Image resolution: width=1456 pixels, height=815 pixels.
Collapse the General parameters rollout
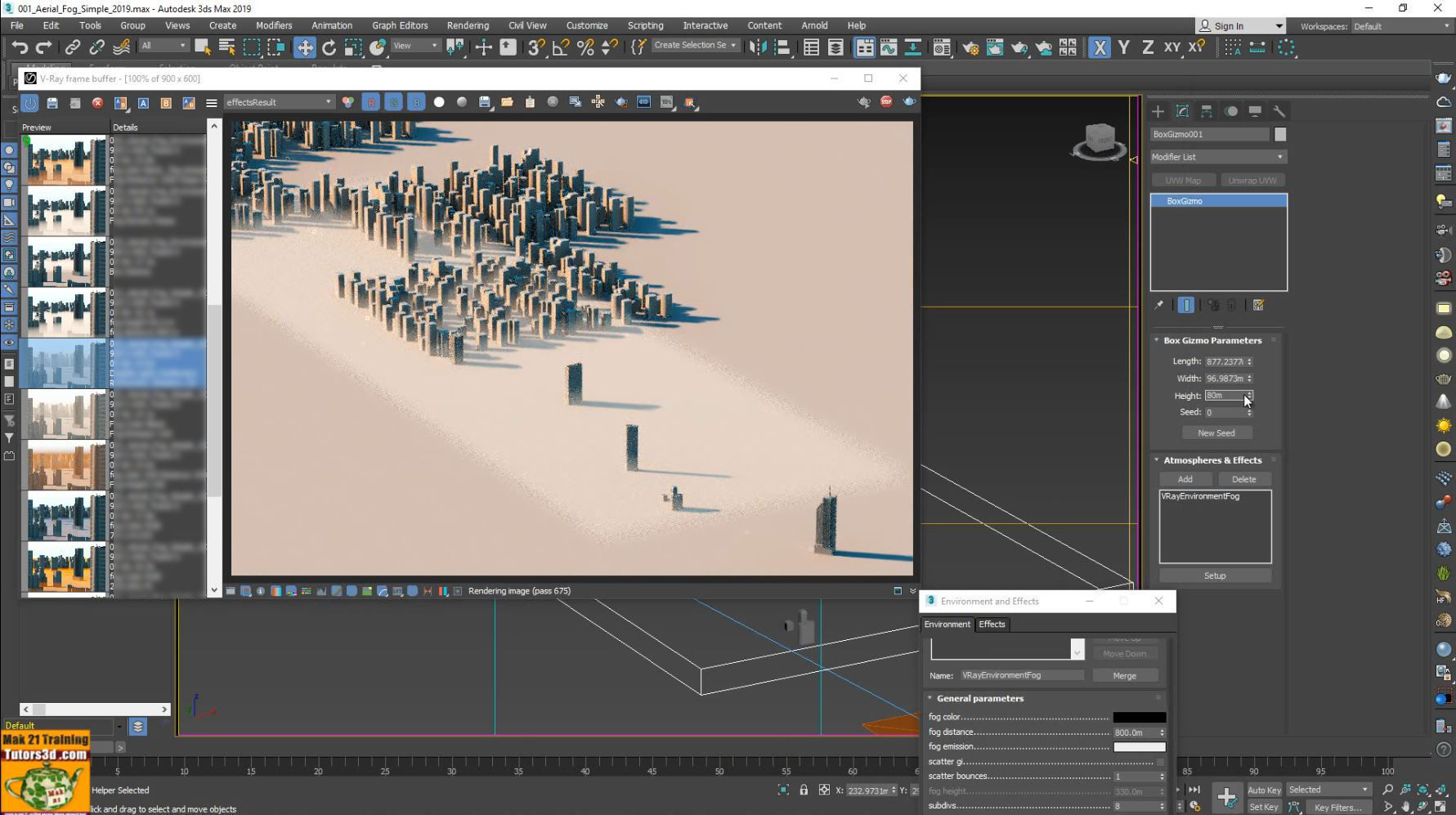pyautogui.click(x=979, y=699)
